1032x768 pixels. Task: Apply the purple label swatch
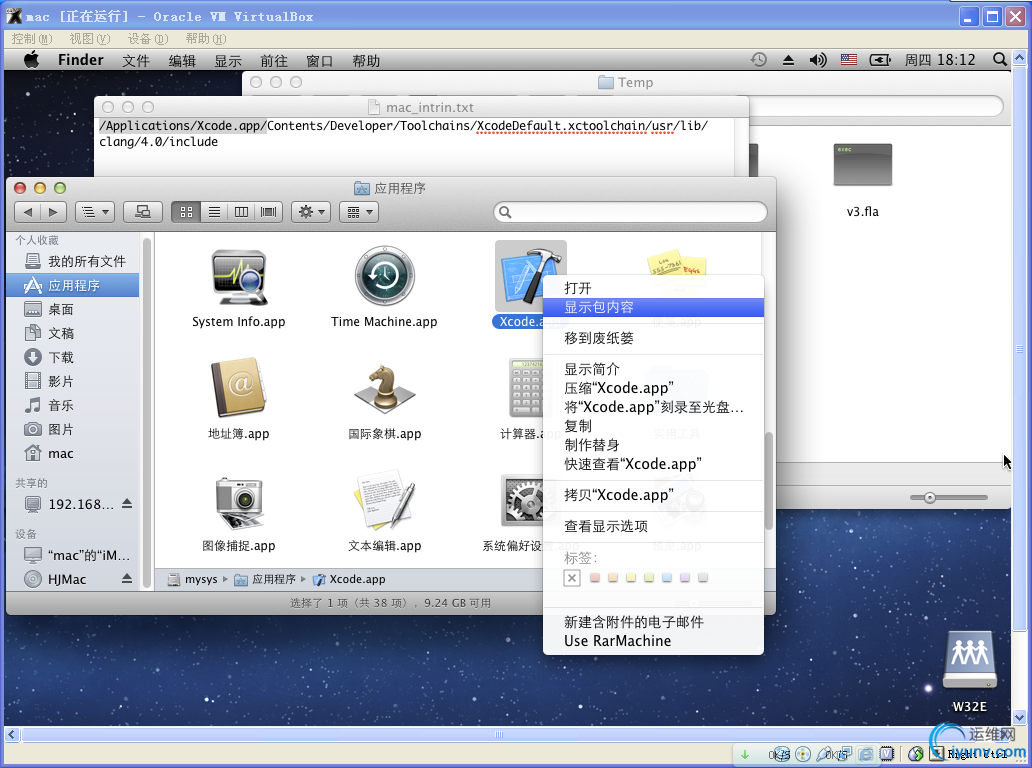[684, 578]
